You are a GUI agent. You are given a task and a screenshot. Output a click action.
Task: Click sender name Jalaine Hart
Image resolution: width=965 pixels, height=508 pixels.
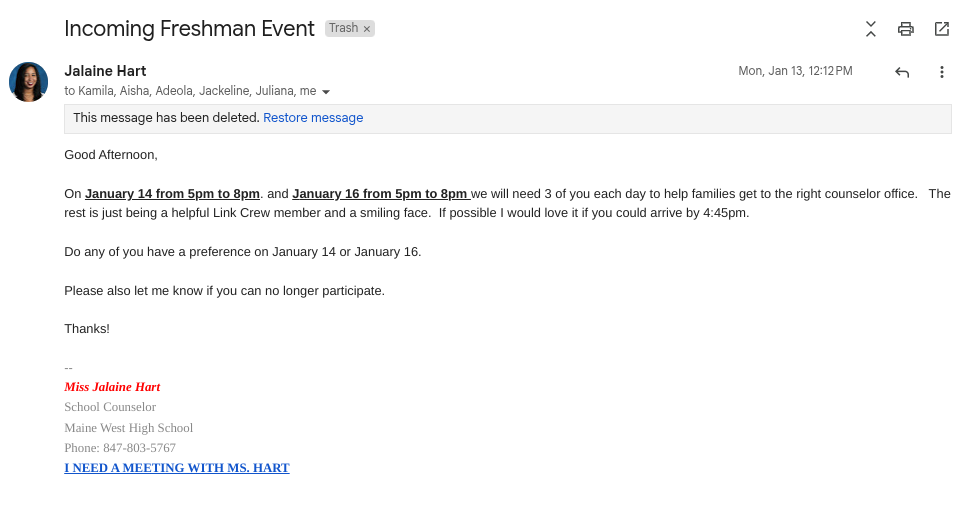[x=105, y=71]
